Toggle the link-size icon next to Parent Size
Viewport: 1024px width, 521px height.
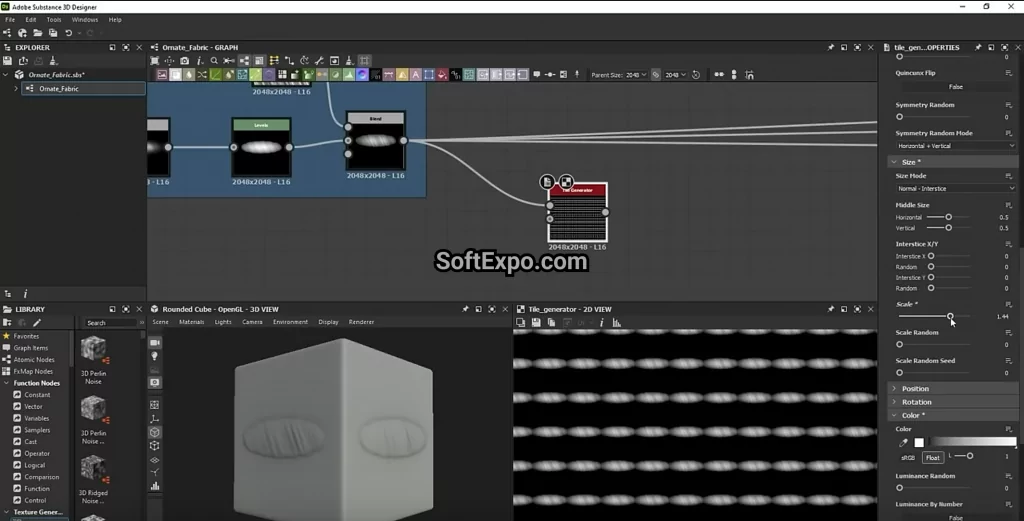(656, 75)
